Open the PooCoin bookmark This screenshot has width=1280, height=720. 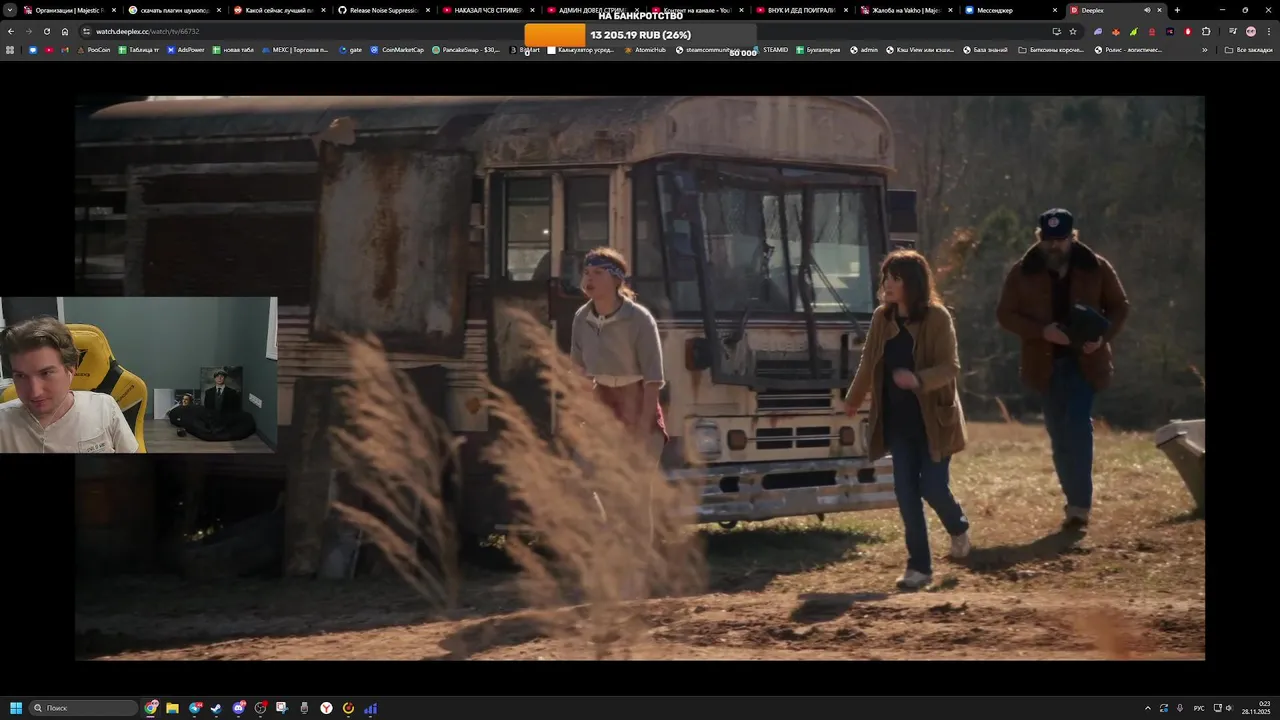pyautogui.click(x=93, y=49)
